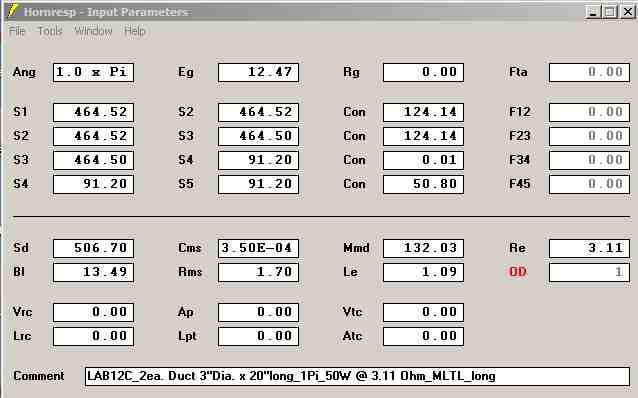Maximize the Hornresp window
This screenshot has width=638, height=398.
pos(610,12)
